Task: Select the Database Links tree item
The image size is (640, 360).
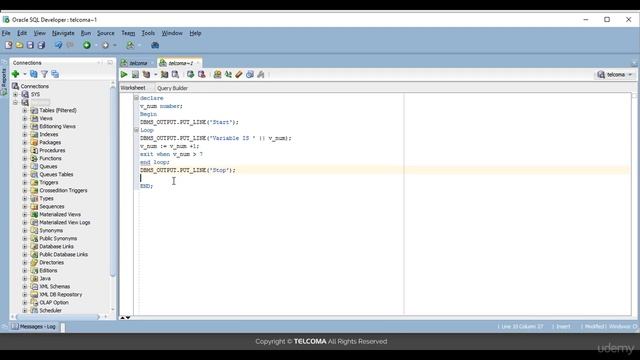Action: click(x=56, y=247)
